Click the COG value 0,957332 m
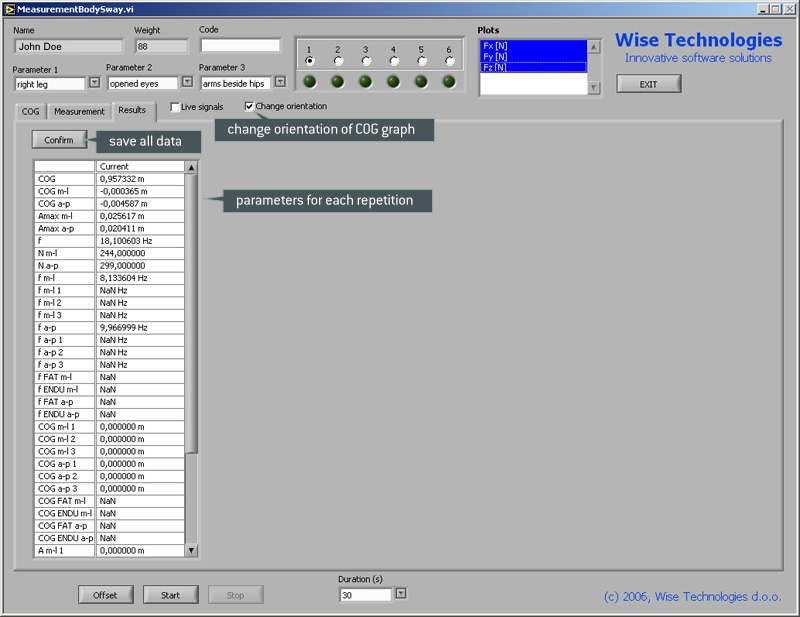This screenshot has height=617, width=800. point(140,179)
